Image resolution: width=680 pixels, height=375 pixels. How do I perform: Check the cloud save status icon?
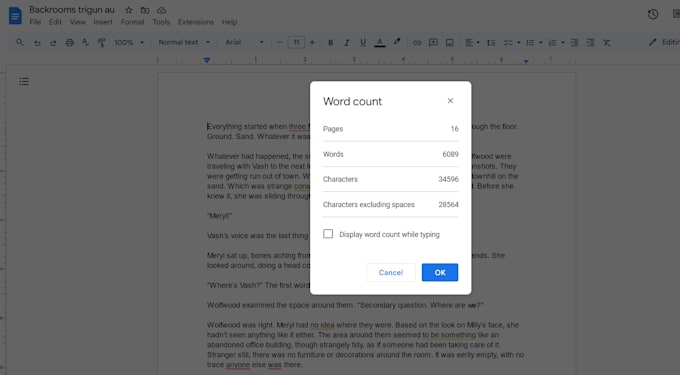(x=161, y=10)
